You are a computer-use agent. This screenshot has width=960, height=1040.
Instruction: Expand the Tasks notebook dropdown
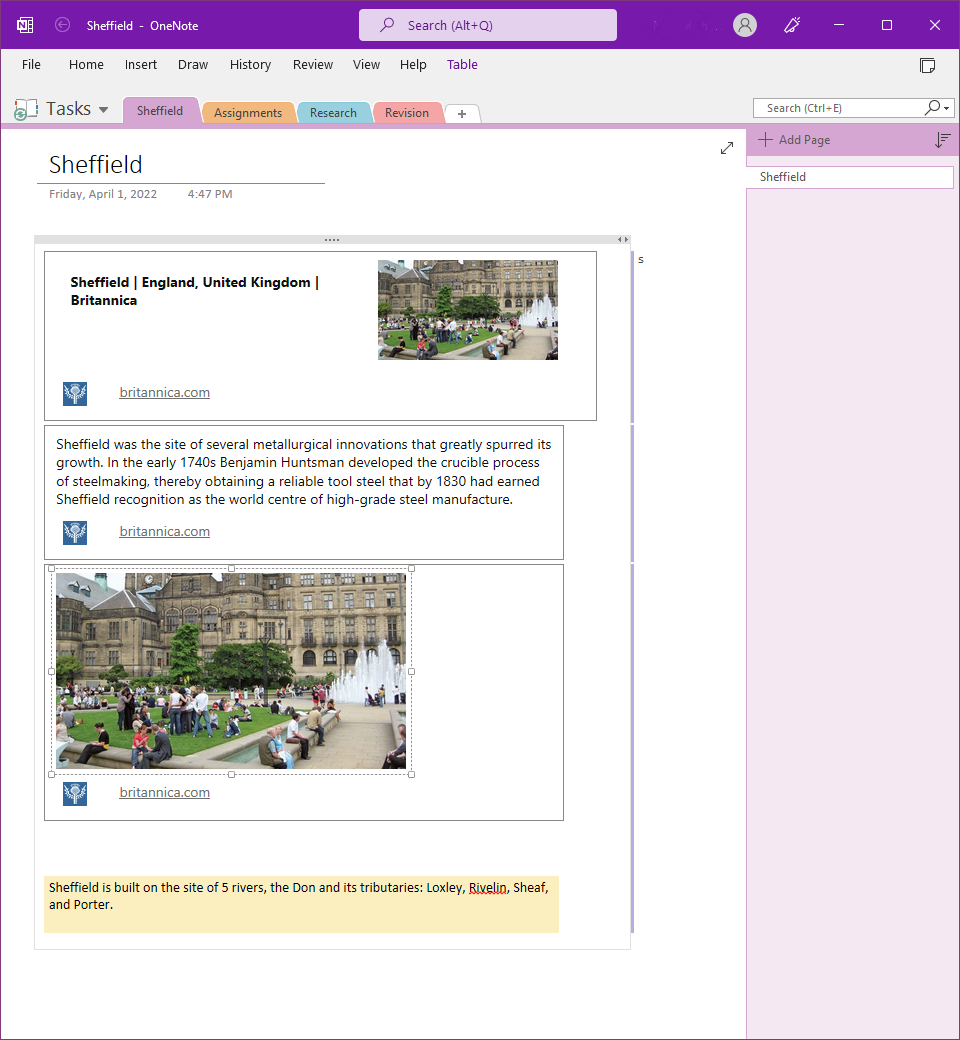pos(103,109)
